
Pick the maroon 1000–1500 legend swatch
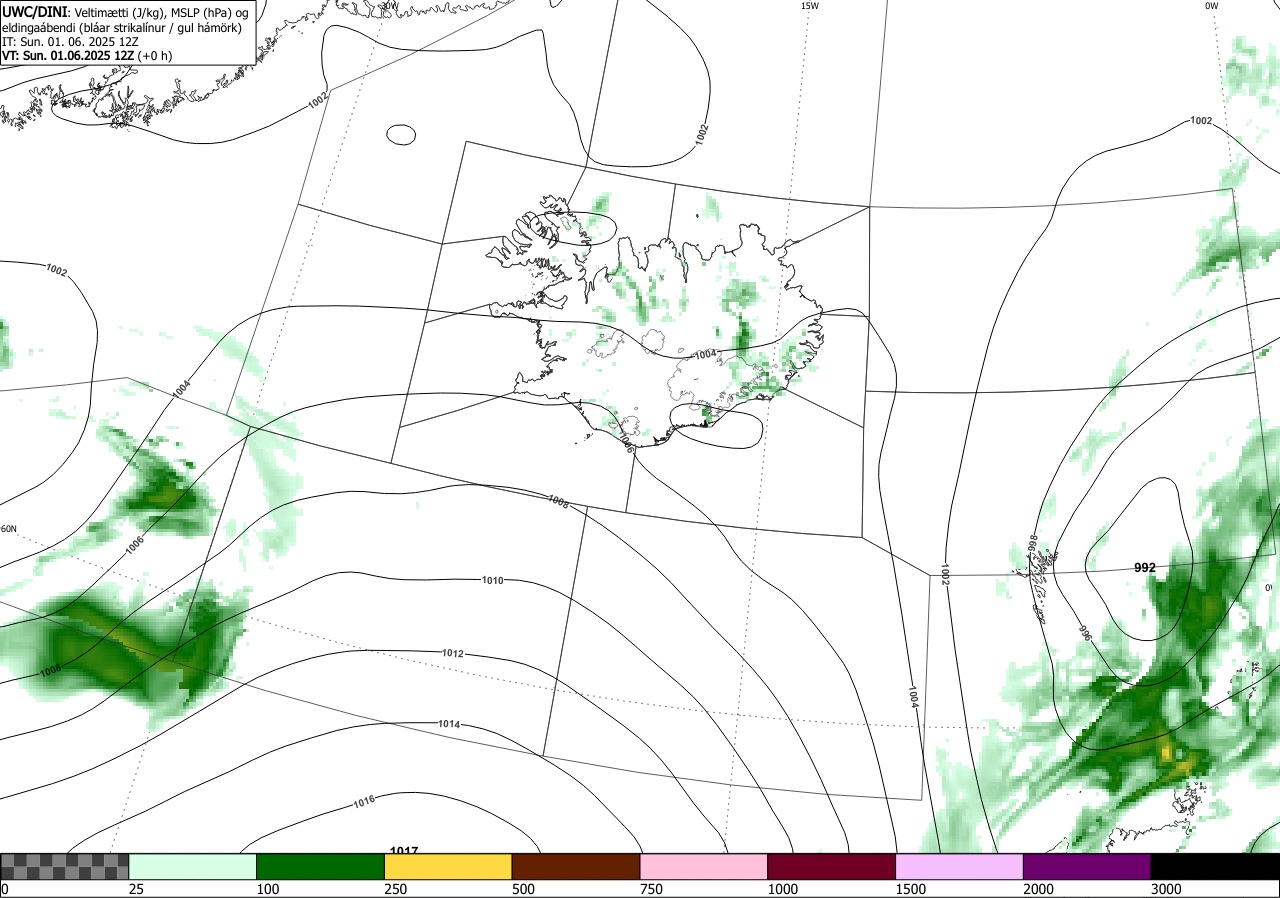[x=832, y=866]
